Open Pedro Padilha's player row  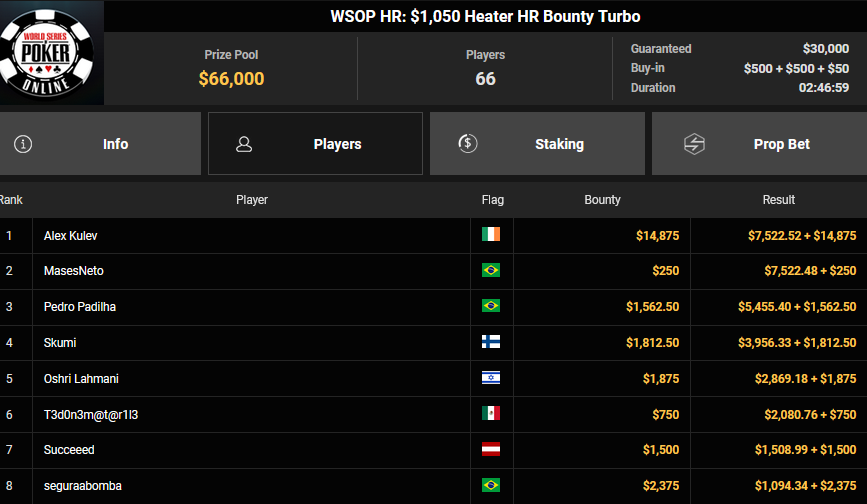pyautogui.click(x=80, y=307)
